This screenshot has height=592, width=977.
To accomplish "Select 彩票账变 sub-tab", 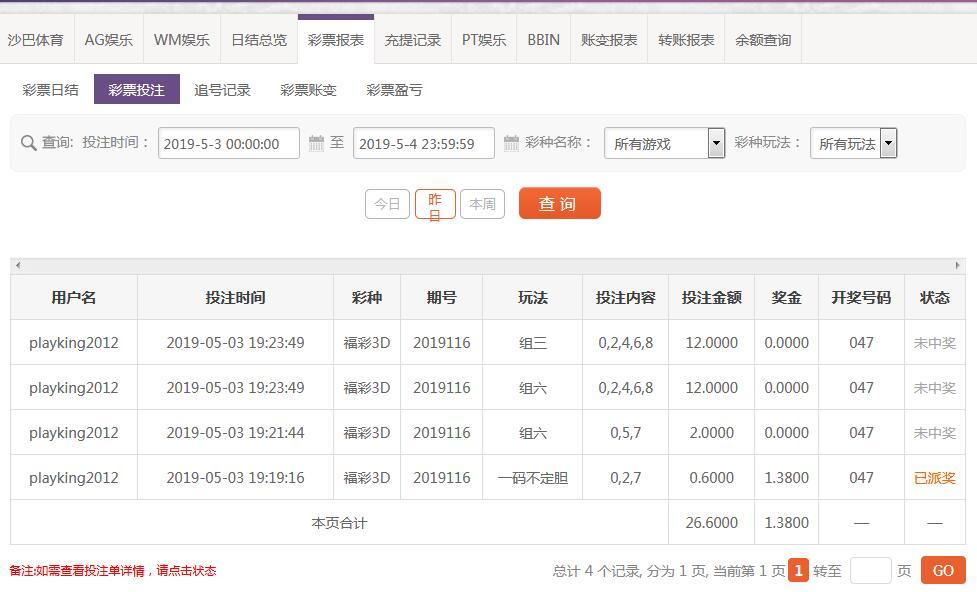I will click(x=308, y=90).
